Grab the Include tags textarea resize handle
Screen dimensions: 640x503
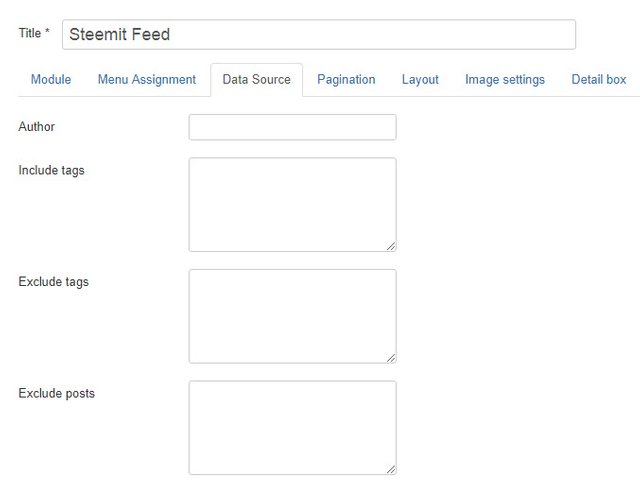[391, 246]
